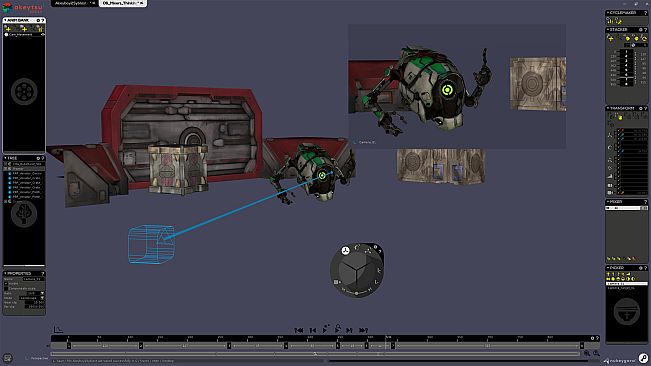Add a keyframe in Stacker
This screenshot has height=366, width=651.
pyautogui.click(x=610, y=38)
